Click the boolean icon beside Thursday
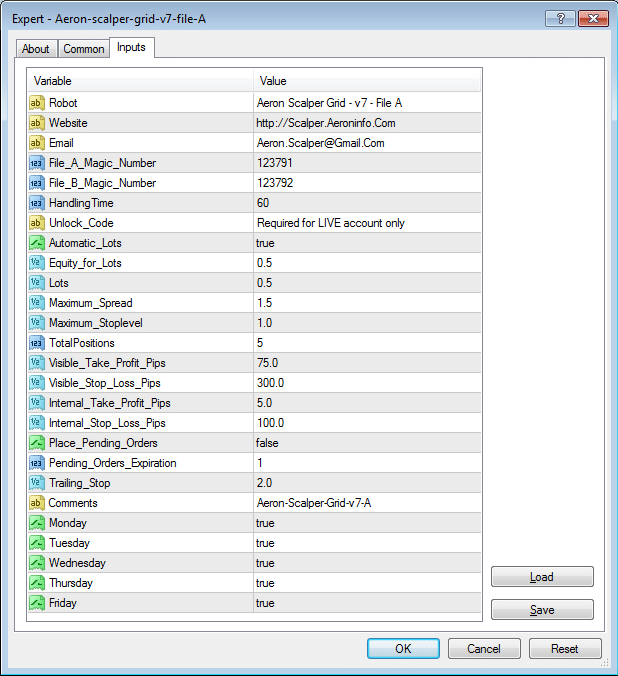Viewport: 618px width, 676px height. click(37, 583)
